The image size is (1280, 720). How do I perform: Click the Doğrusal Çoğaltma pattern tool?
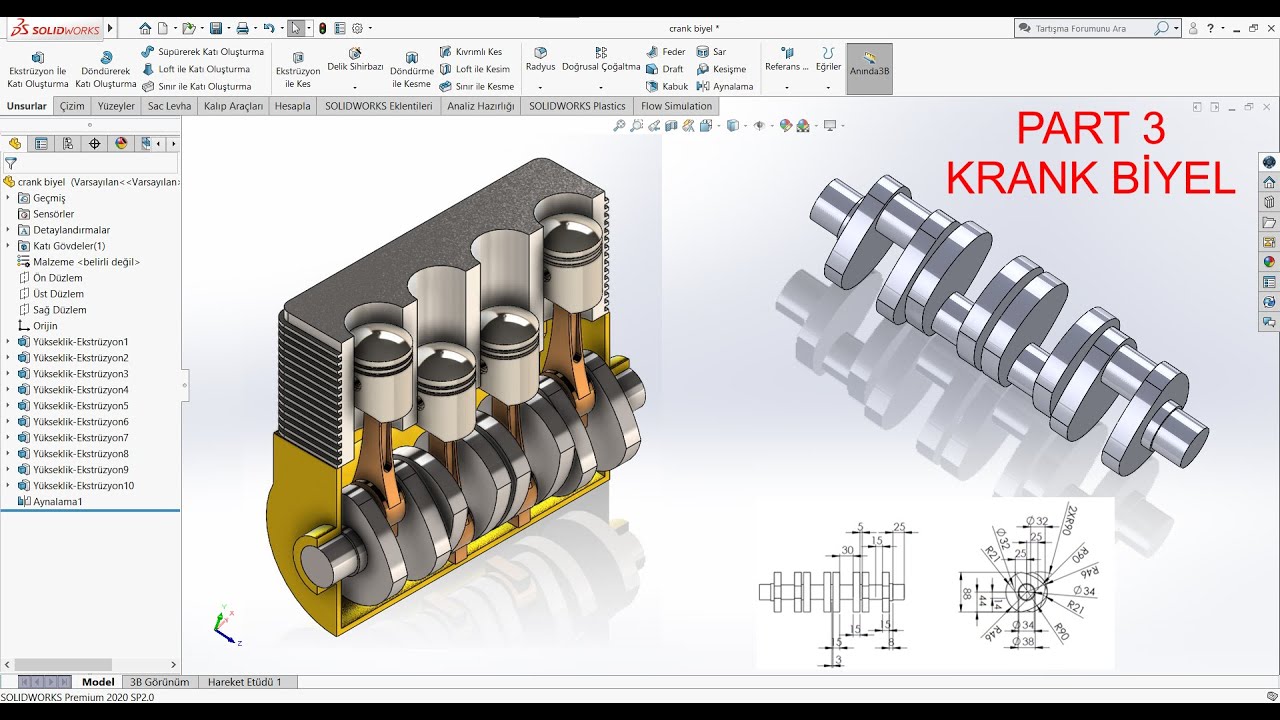tap(601, 59)
